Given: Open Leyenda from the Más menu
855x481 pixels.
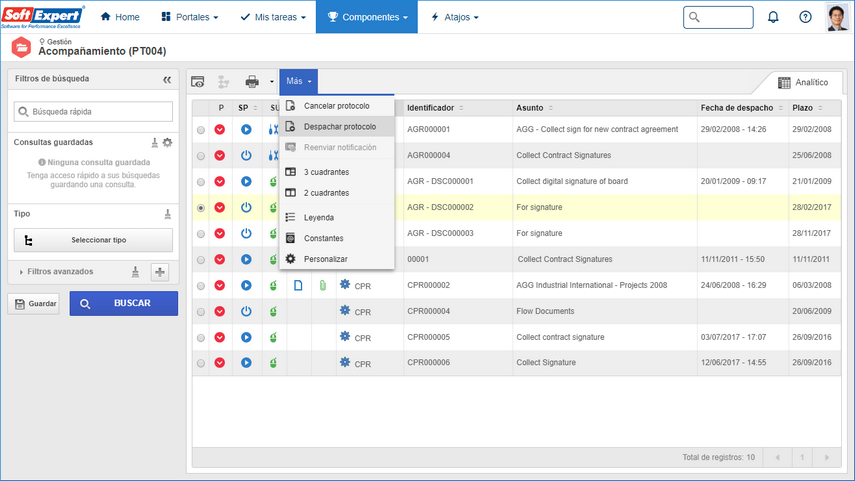Looking at the screenshot, I should tap(336, 218).
